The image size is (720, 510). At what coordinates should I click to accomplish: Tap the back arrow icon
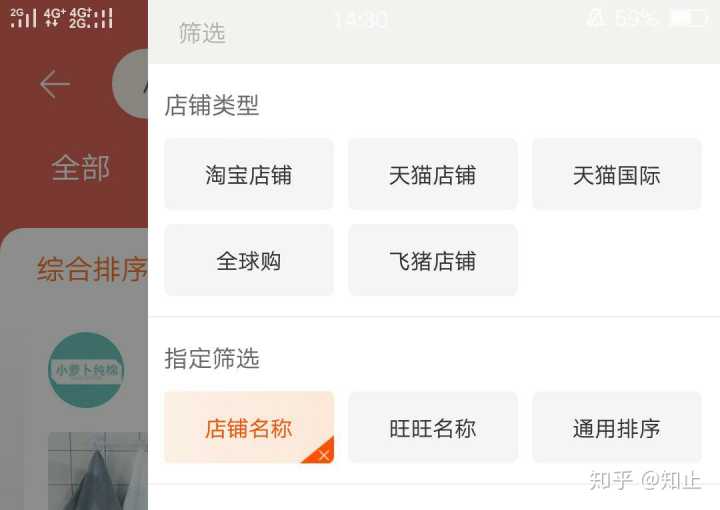[x=55, y=84]
